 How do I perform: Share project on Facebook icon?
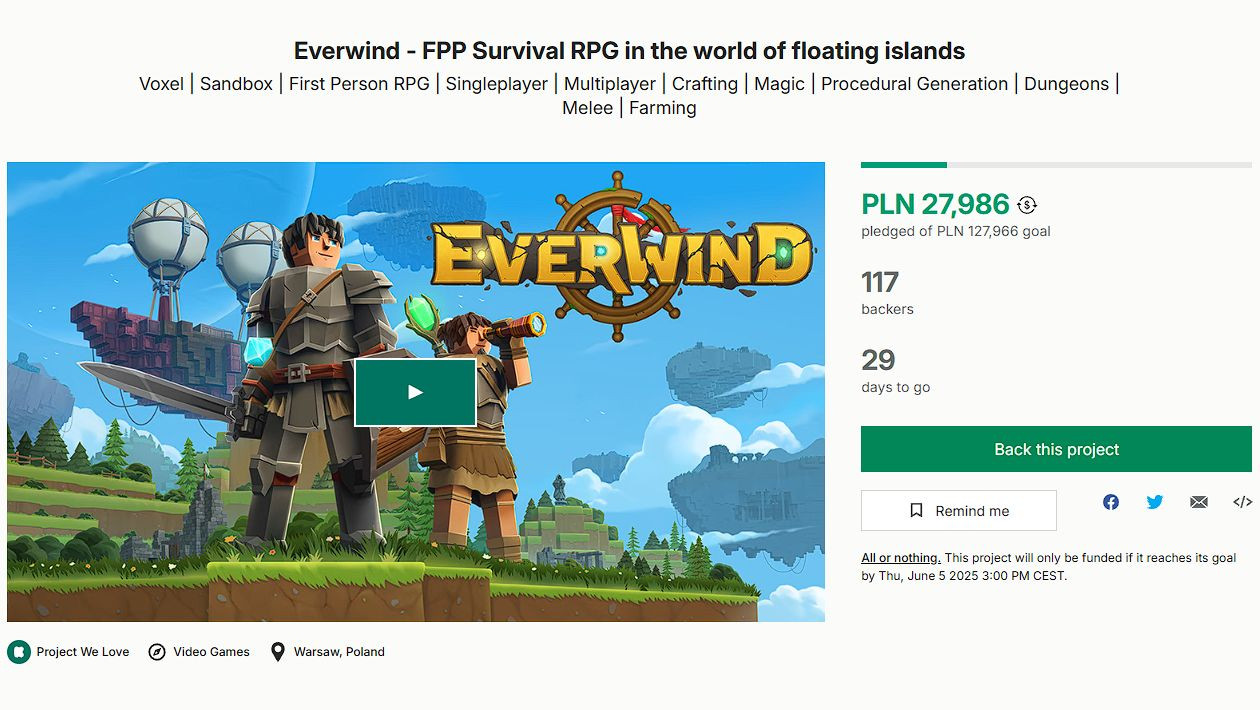point(1111,502)
